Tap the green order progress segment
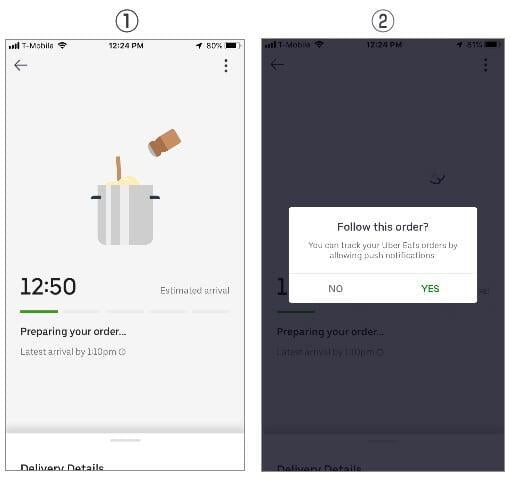The height and width of the screenshot is (480, 510). [39, 311]
